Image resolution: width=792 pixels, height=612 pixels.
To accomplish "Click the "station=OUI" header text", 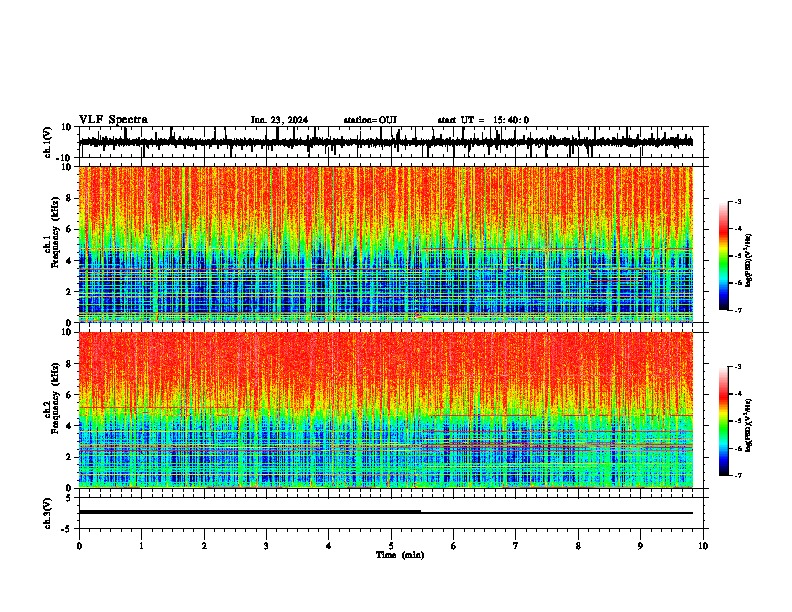I will pyautogui.click(x=370, y=120).
